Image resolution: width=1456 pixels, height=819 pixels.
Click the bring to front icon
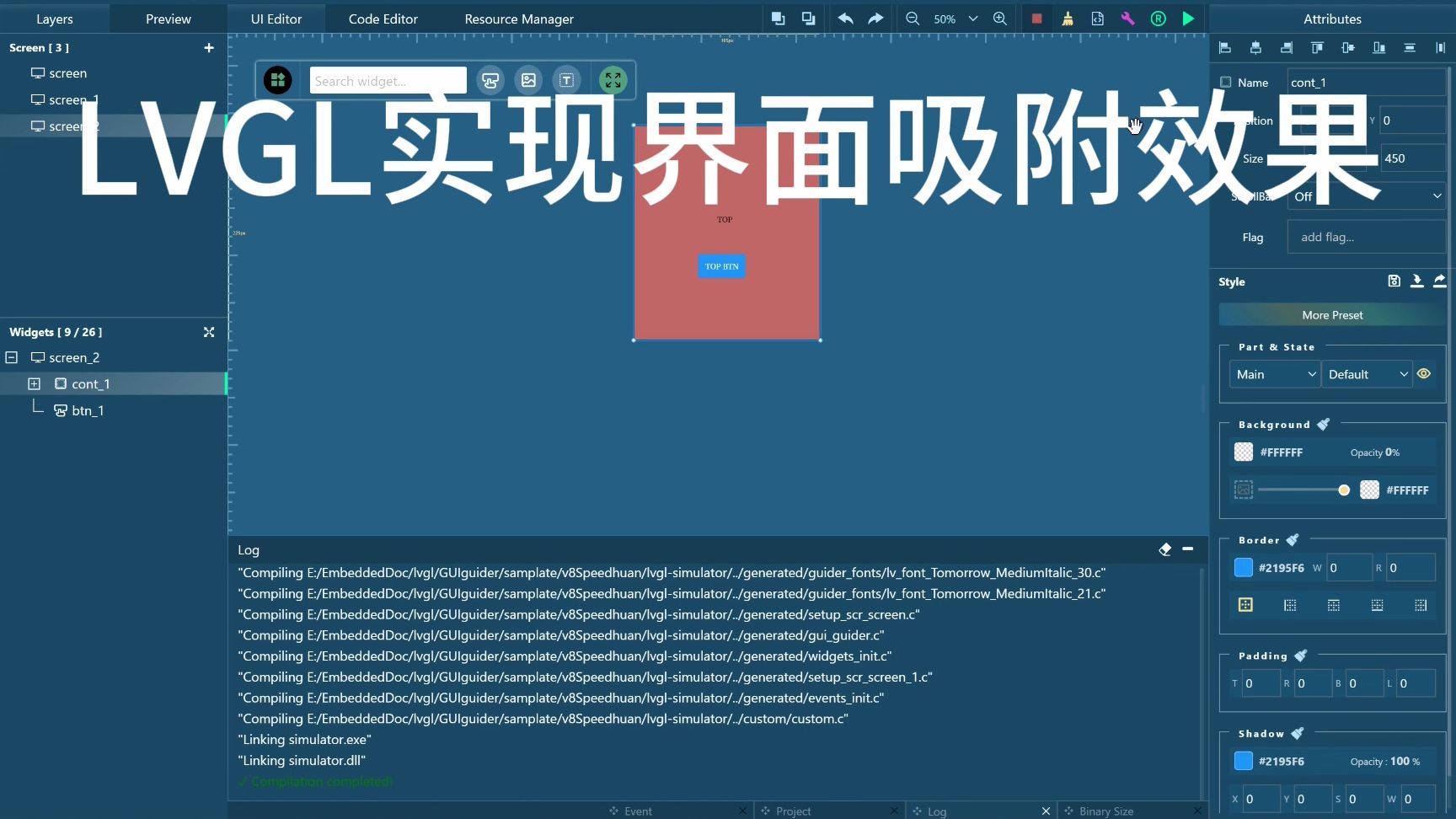pos(778,19)
